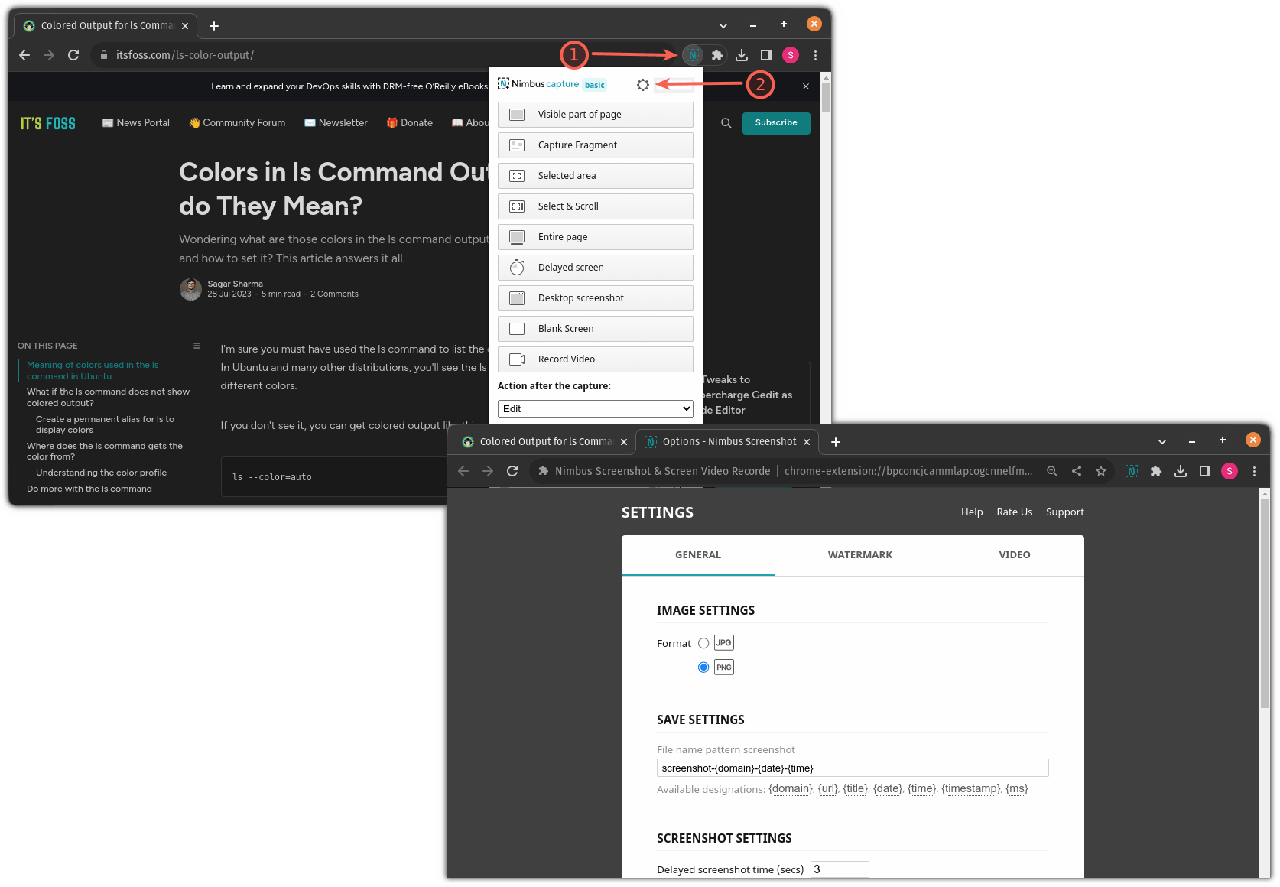Switch to the WATERMARK settings tab

coord(859,555)
